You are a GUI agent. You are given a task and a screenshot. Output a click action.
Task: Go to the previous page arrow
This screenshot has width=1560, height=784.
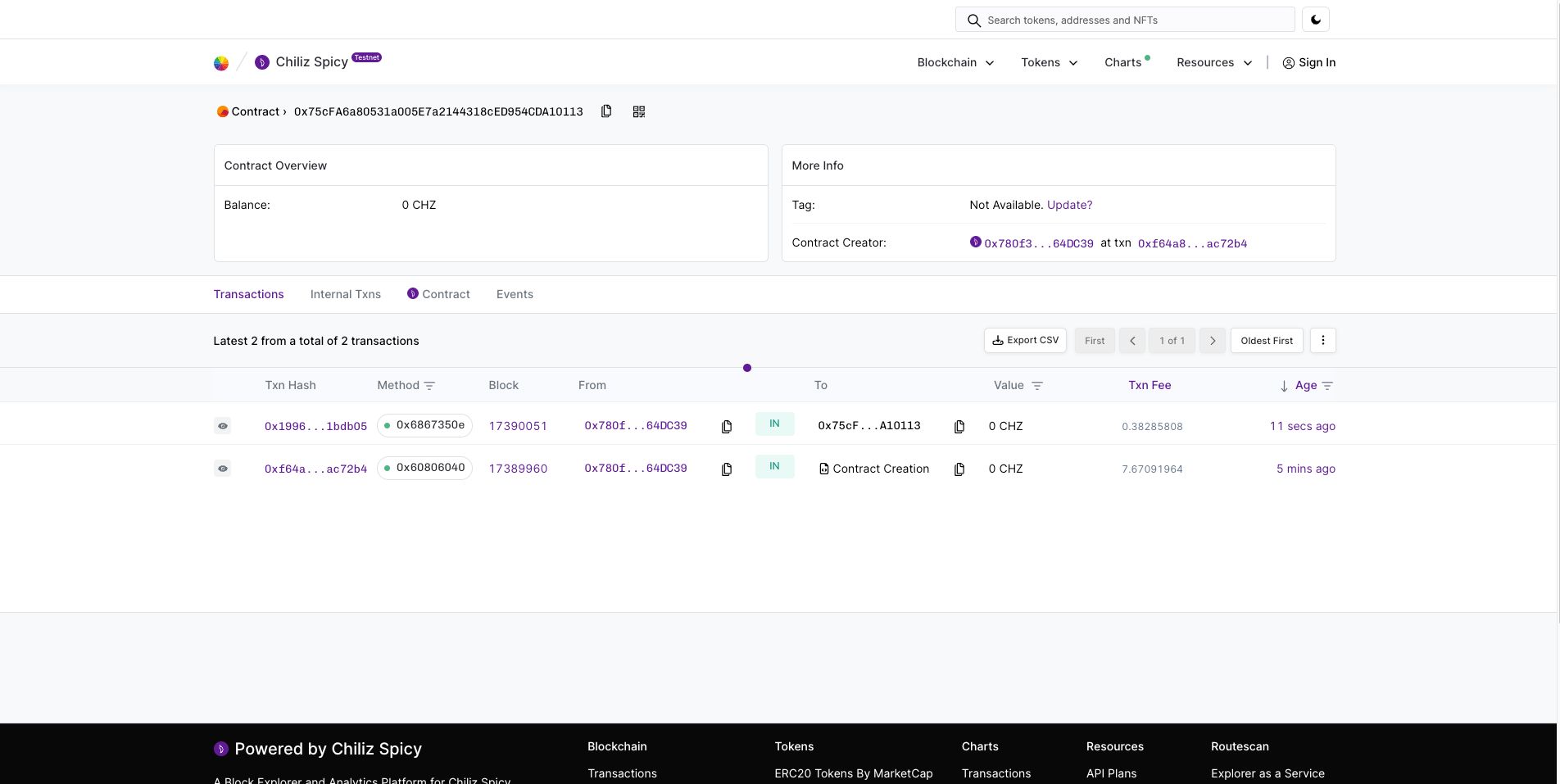[1132, 341]
